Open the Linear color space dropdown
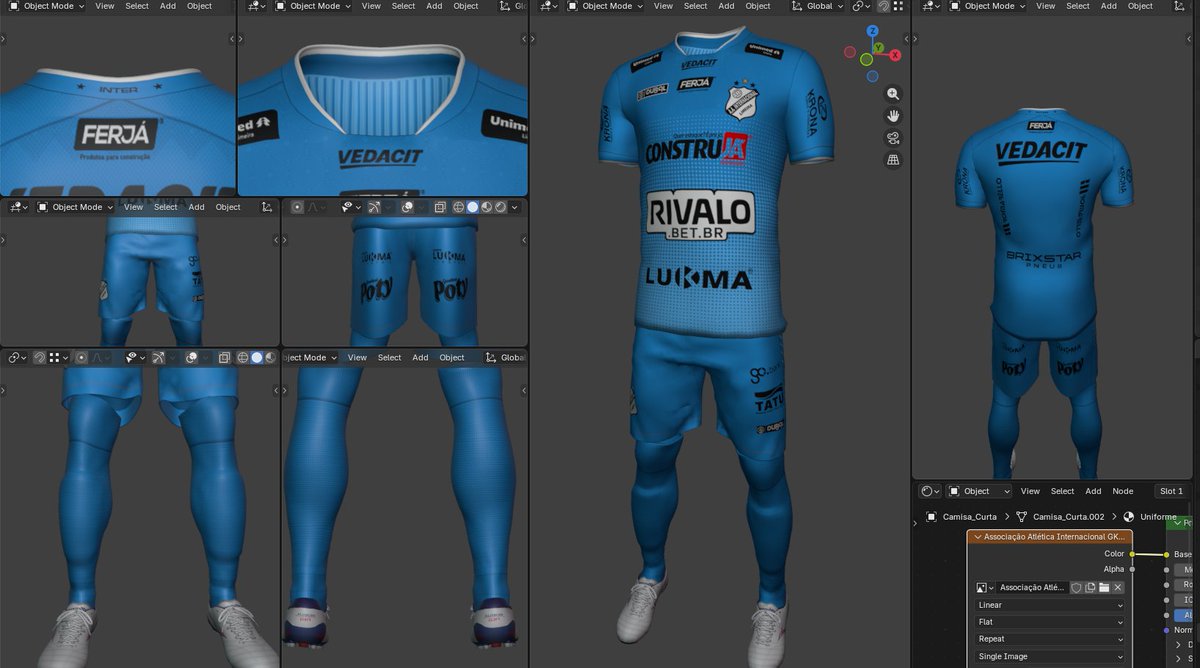1200x668 pixels. coord(1050,605)
